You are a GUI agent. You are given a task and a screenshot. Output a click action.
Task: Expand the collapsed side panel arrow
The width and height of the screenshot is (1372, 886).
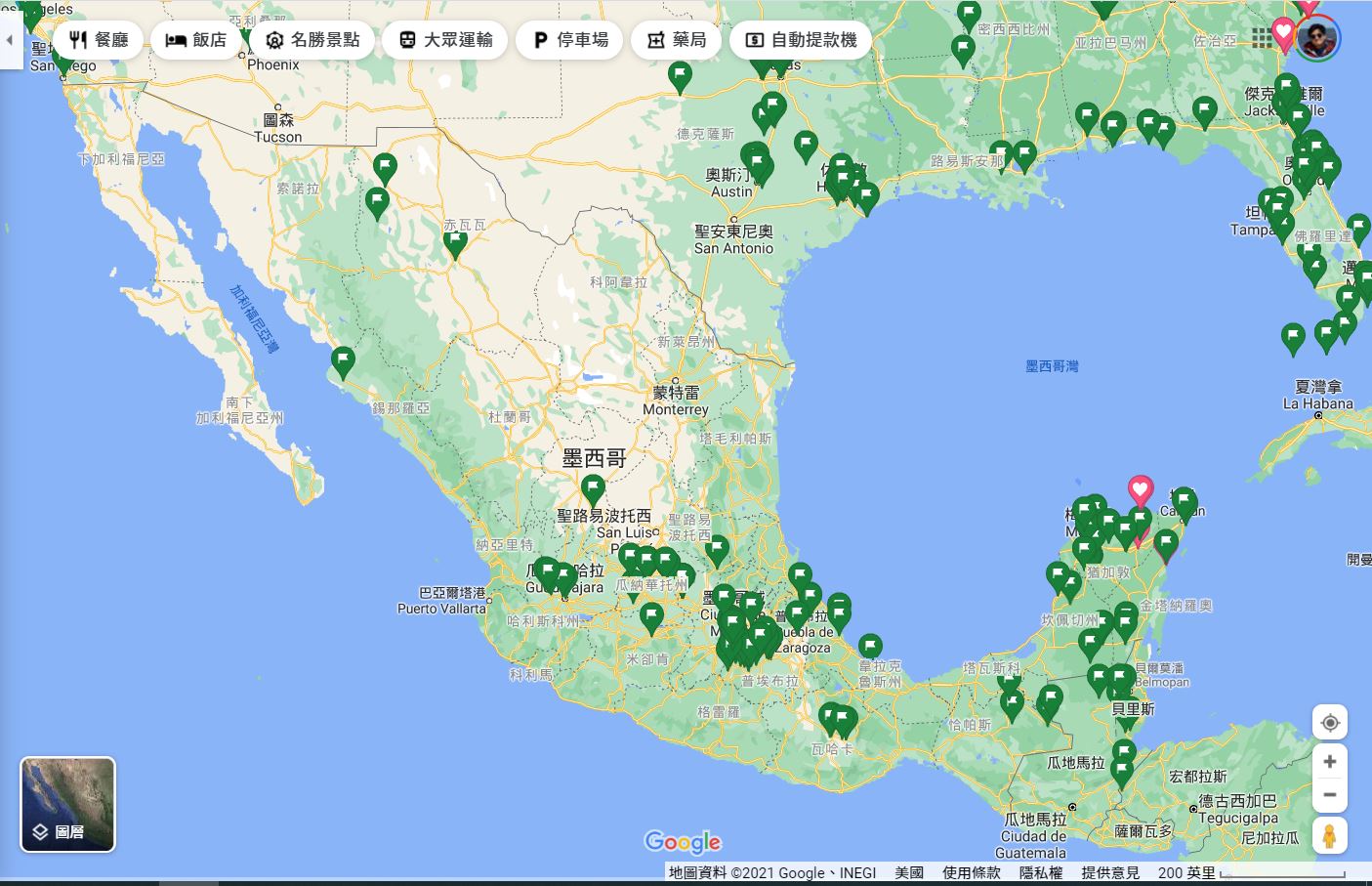(x=10, y=40)
